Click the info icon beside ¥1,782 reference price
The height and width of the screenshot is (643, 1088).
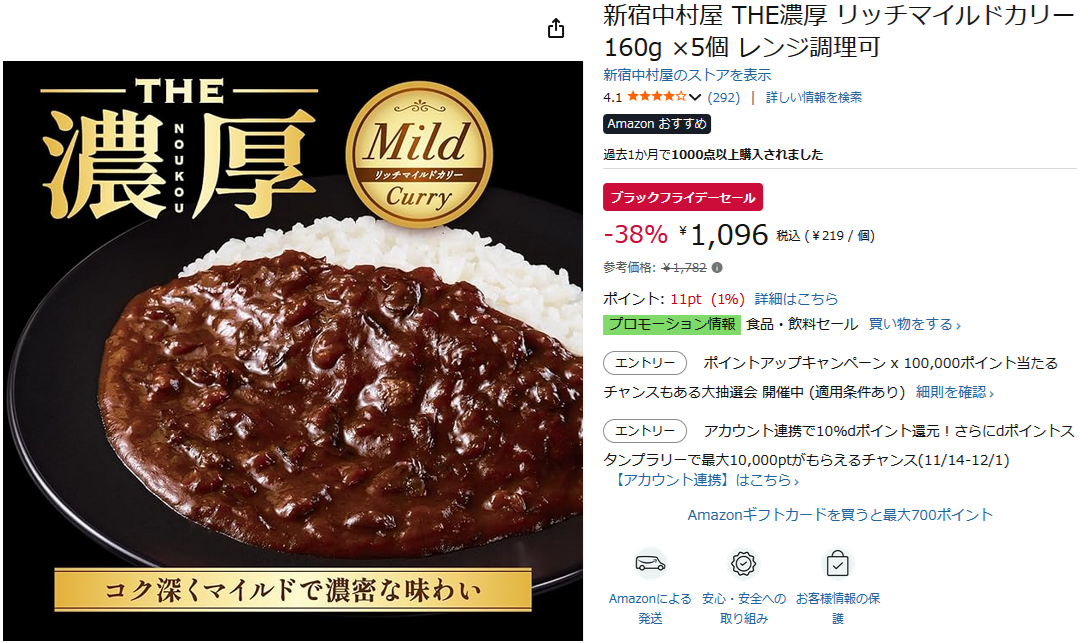pyautogui.click(x=717, y=268)
